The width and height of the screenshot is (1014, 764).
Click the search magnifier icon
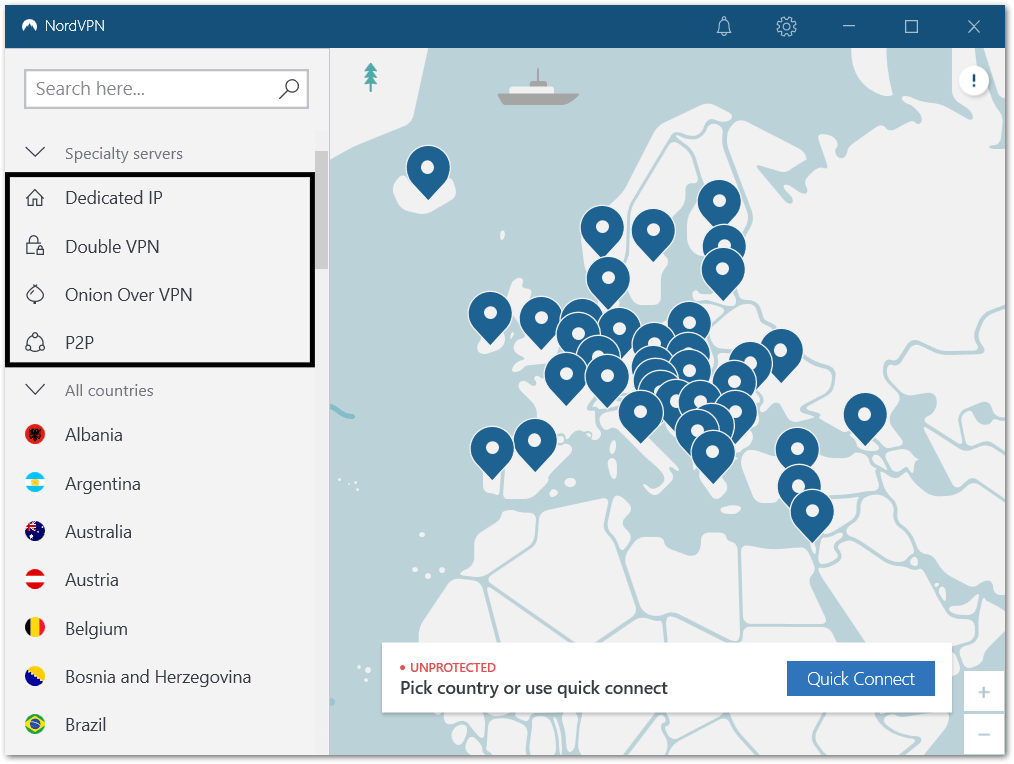click(288, 89)
